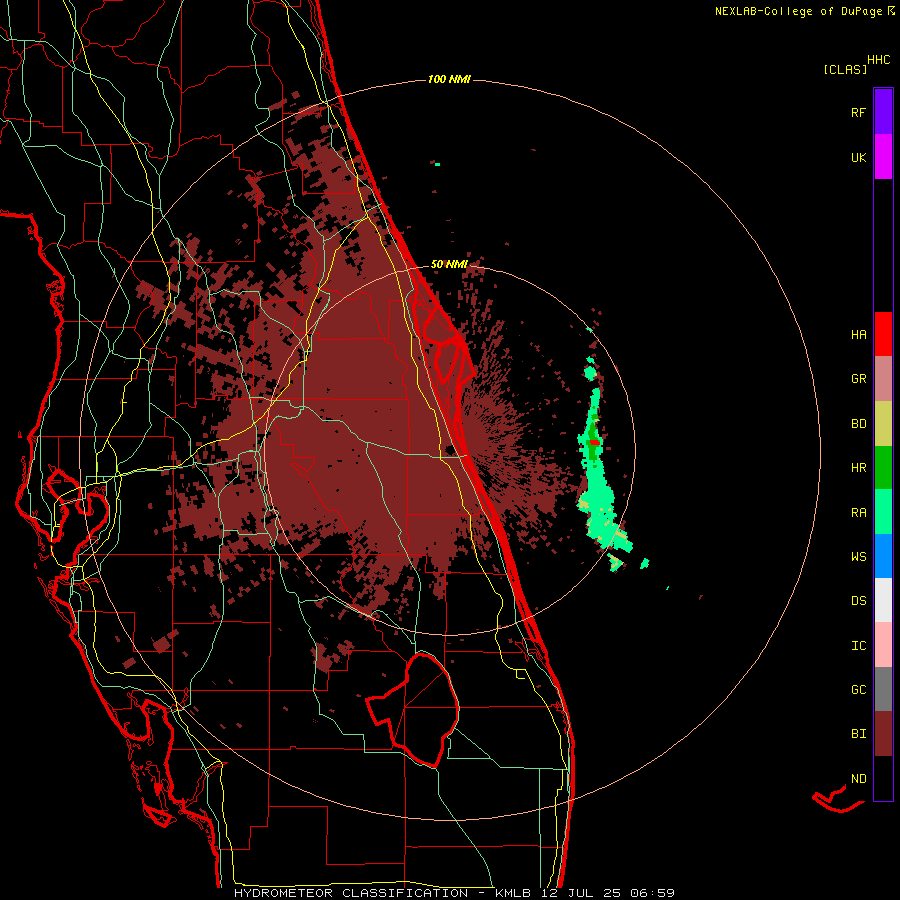Click the HHC product label
Viewport: 900px width, 900px height.
879,60
